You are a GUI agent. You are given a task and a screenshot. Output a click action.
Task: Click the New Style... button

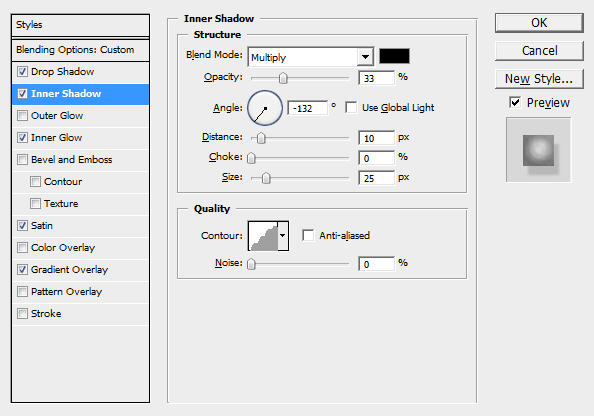tap(539, 79)
